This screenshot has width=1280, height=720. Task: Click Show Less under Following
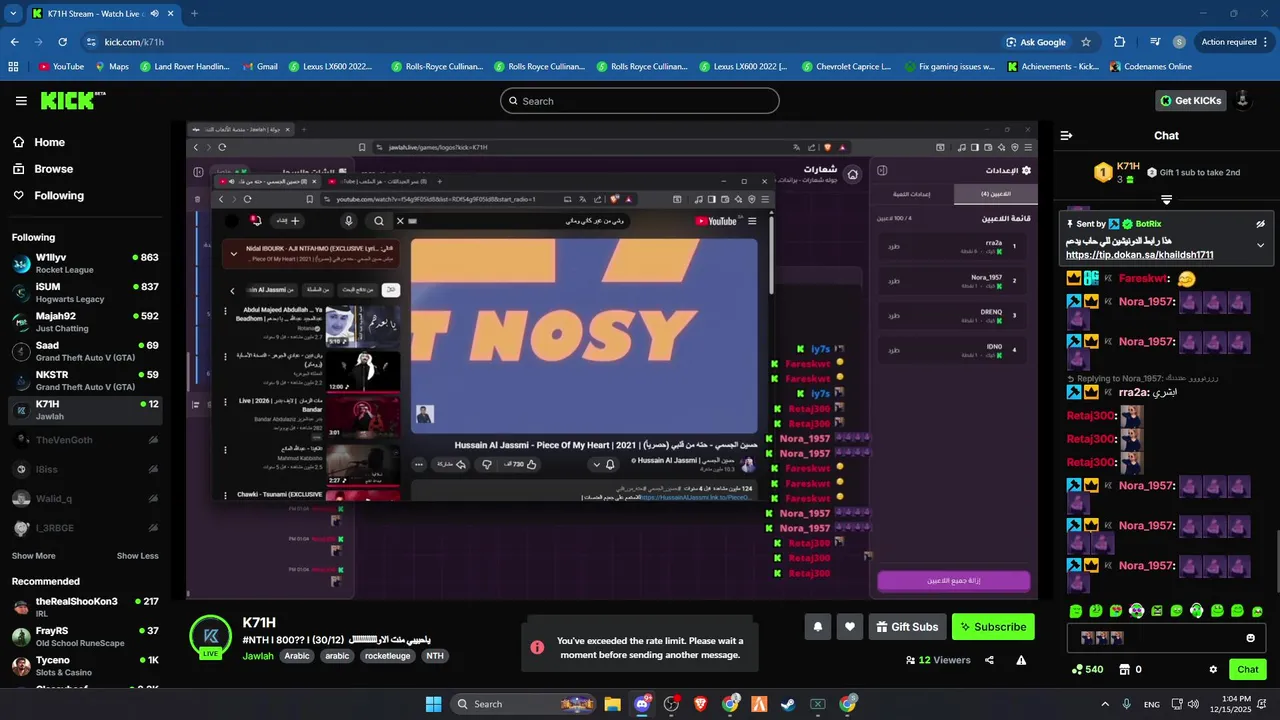(x=137, y=556)
